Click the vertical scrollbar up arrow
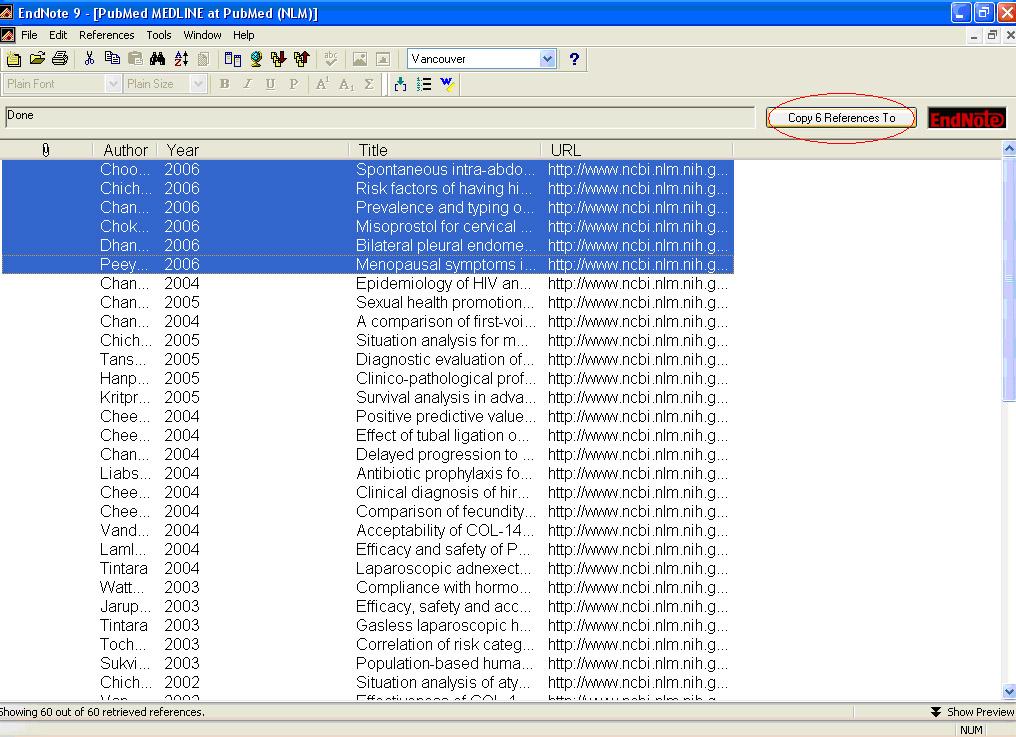This screenshot has width=1016, height=737. 1009,149
